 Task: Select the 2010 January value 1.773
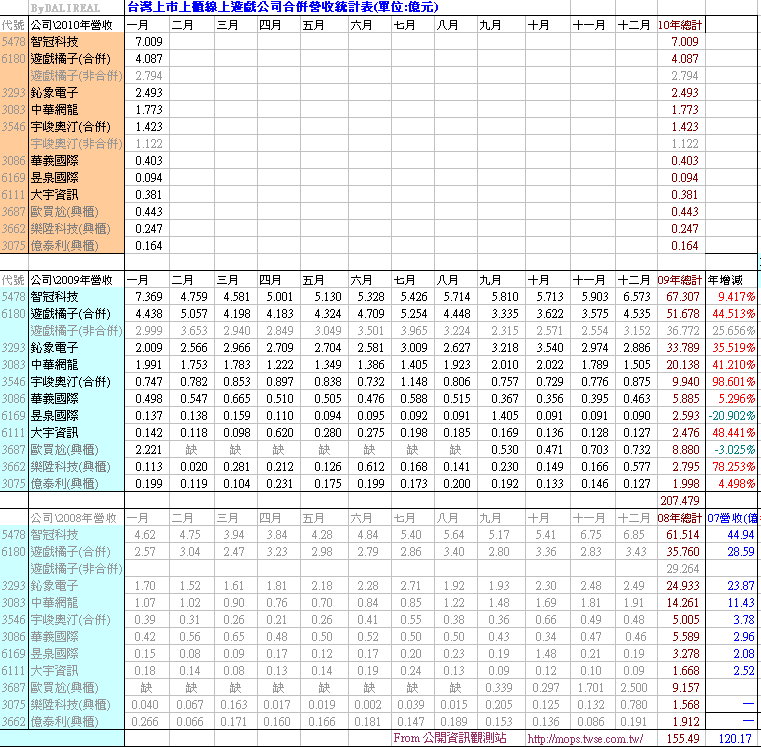149,110
